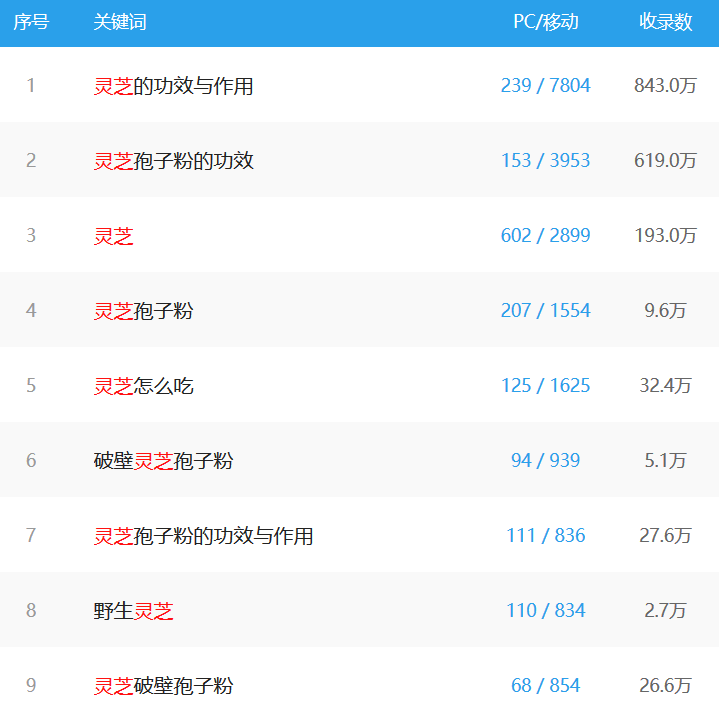
Task: Click the keyword 灵芝 in row 3
Action: [113, 236]
